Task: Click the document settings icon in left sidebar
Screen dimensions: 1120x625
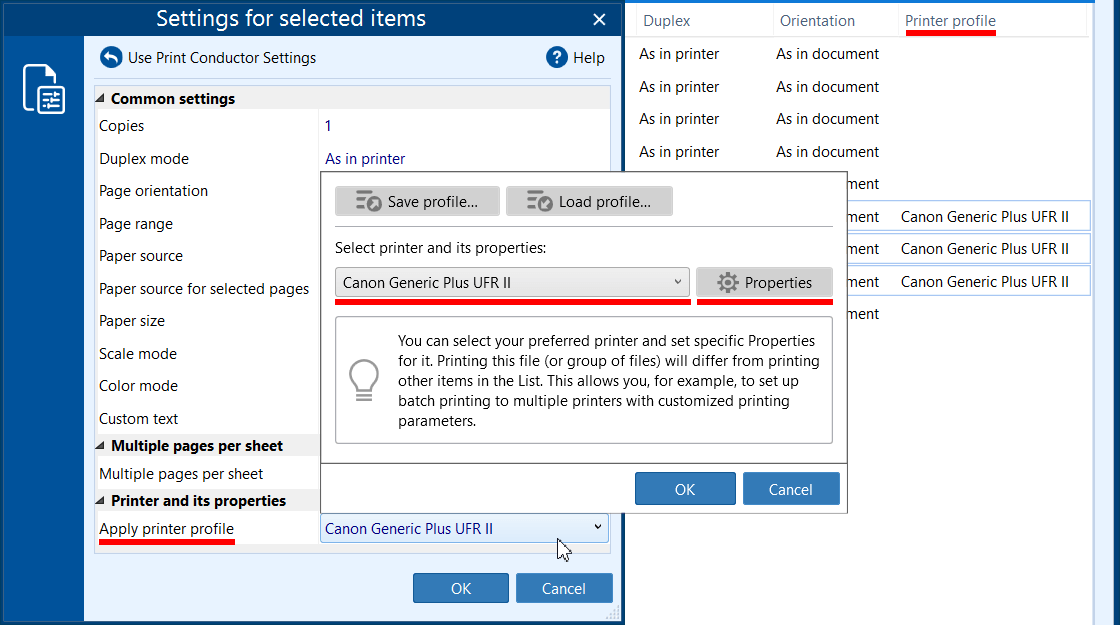Action: (44, 89)
